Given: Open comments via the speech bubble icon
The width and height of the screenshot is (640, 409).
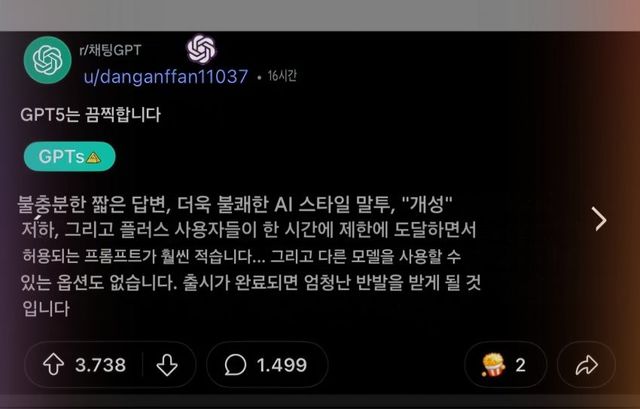Looking at the screenshot, I should pos(236,365).
